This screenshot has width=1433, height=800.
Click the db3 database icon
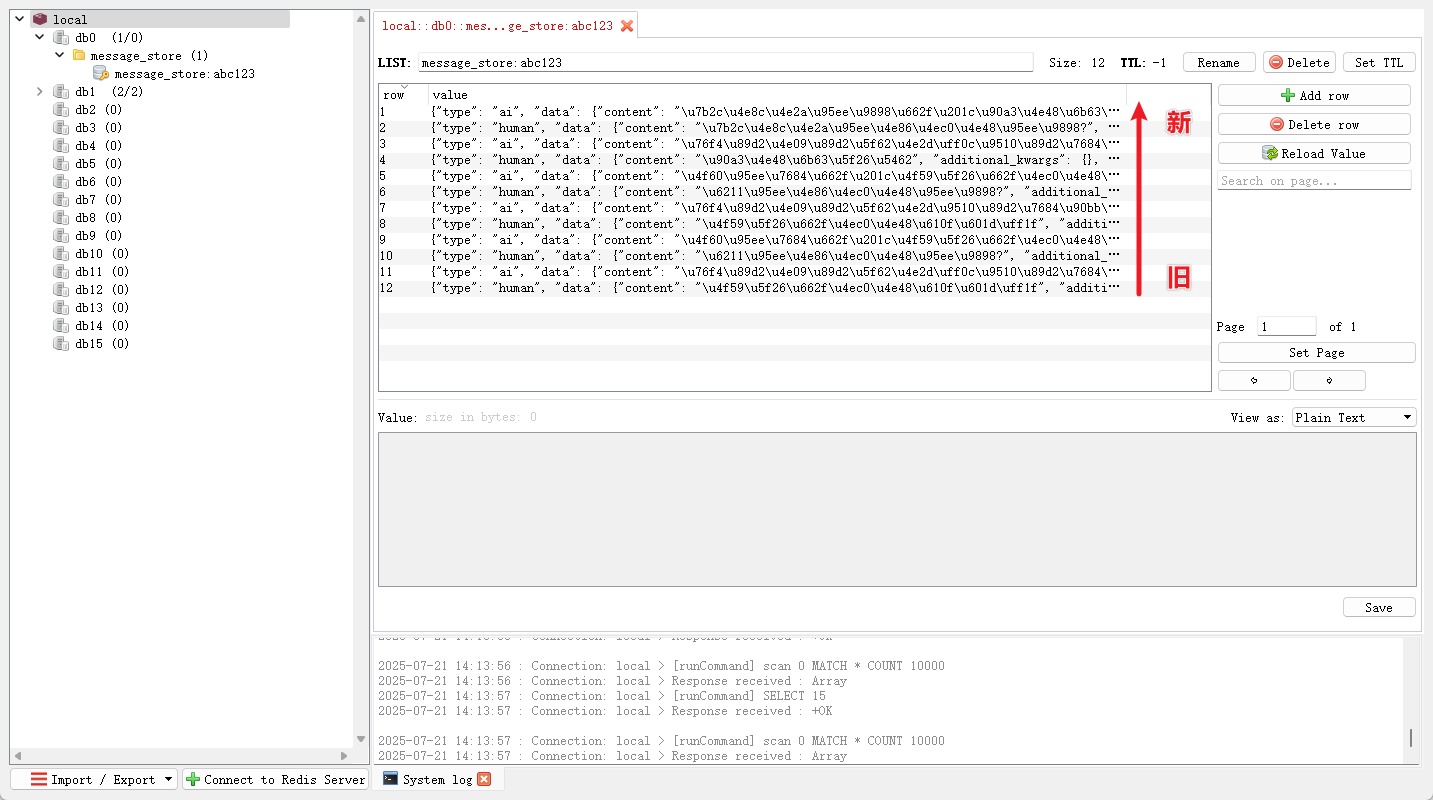coord(61,127)
